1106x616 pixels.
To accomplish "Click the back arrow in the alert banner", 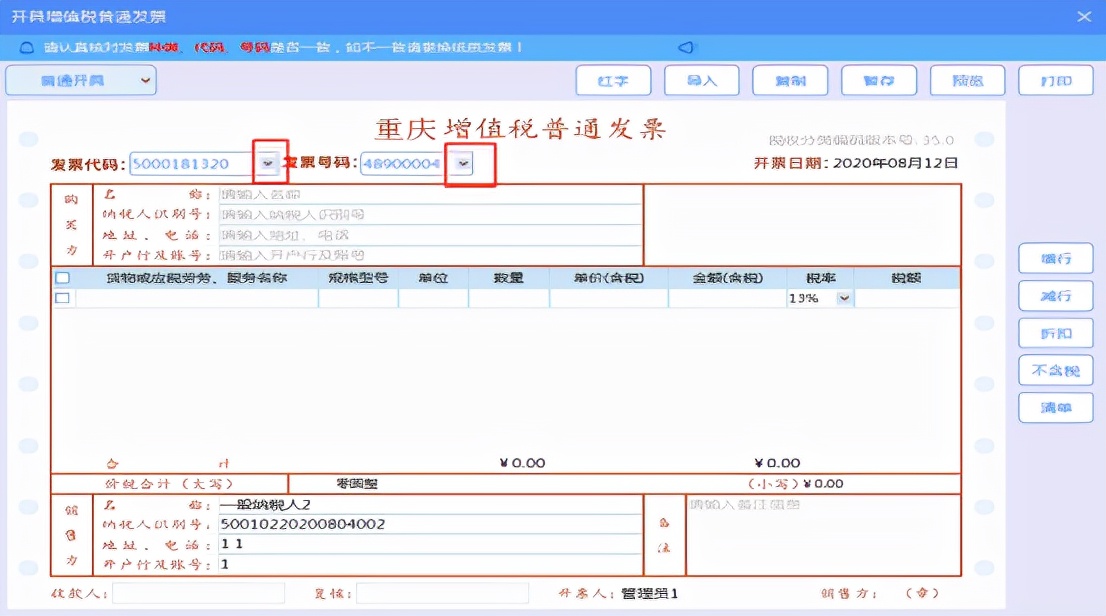I will point(685,46).
